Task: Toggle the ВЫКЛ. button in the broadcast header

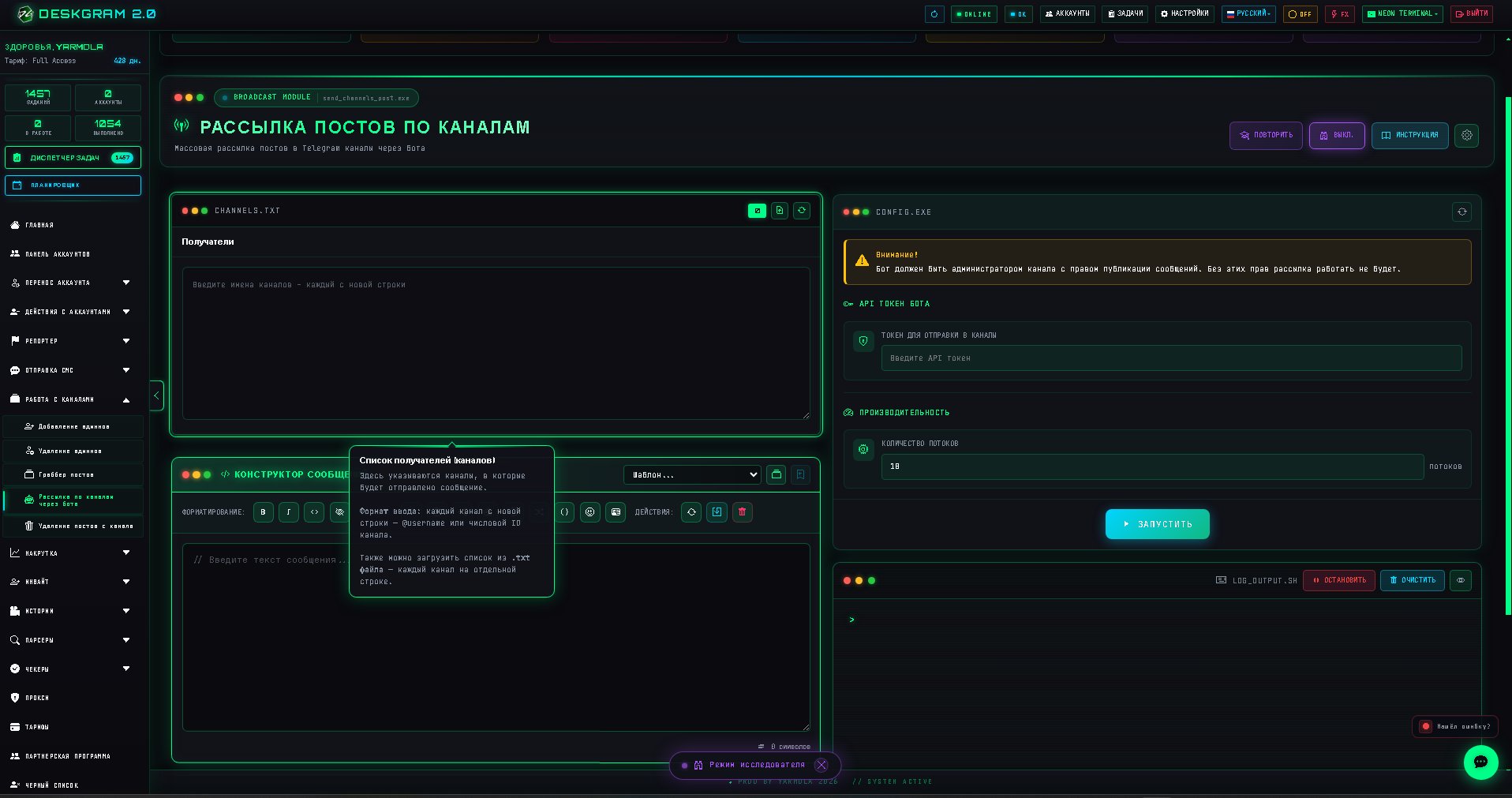Action: (1337, 136)
